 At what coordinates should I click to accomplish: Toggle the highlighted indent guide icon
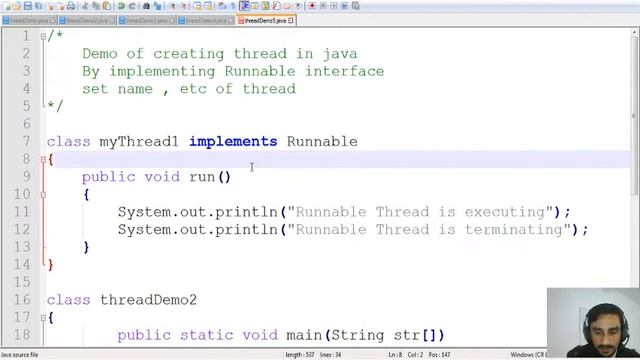245,6
